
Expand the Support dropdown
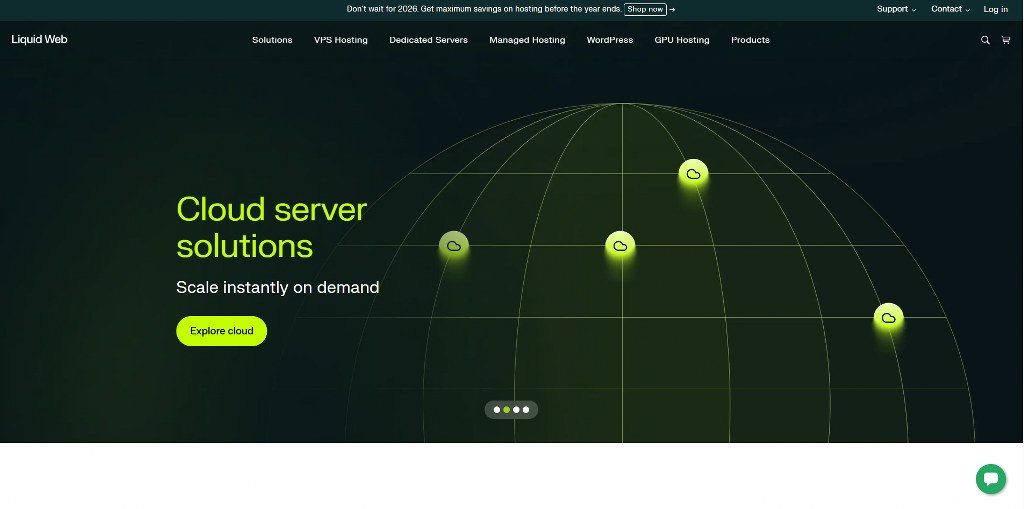coord(896,9)
